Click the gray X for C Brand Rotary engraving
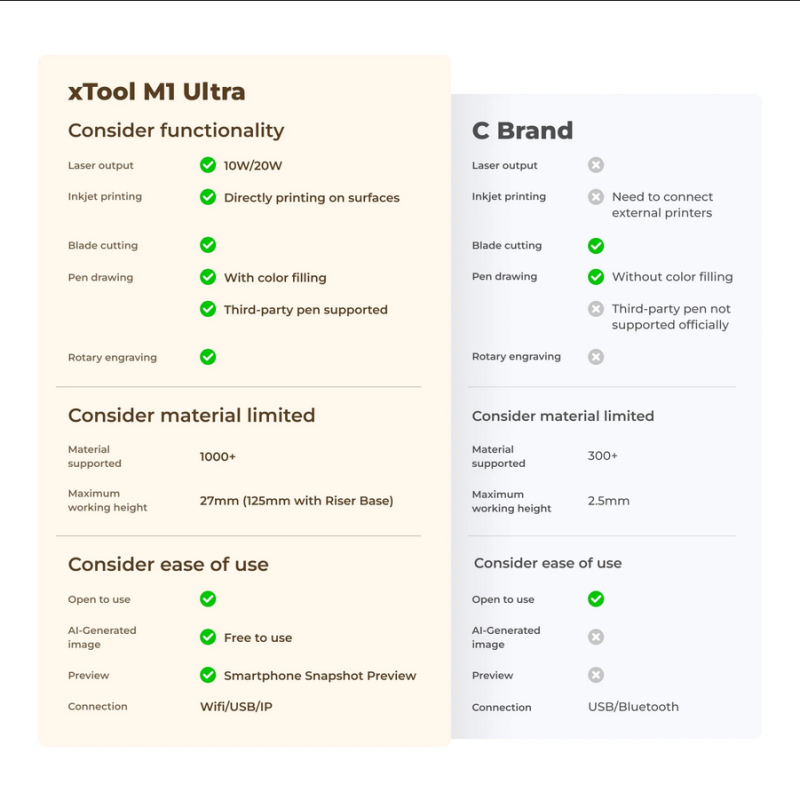 click(x=596, y=357)
